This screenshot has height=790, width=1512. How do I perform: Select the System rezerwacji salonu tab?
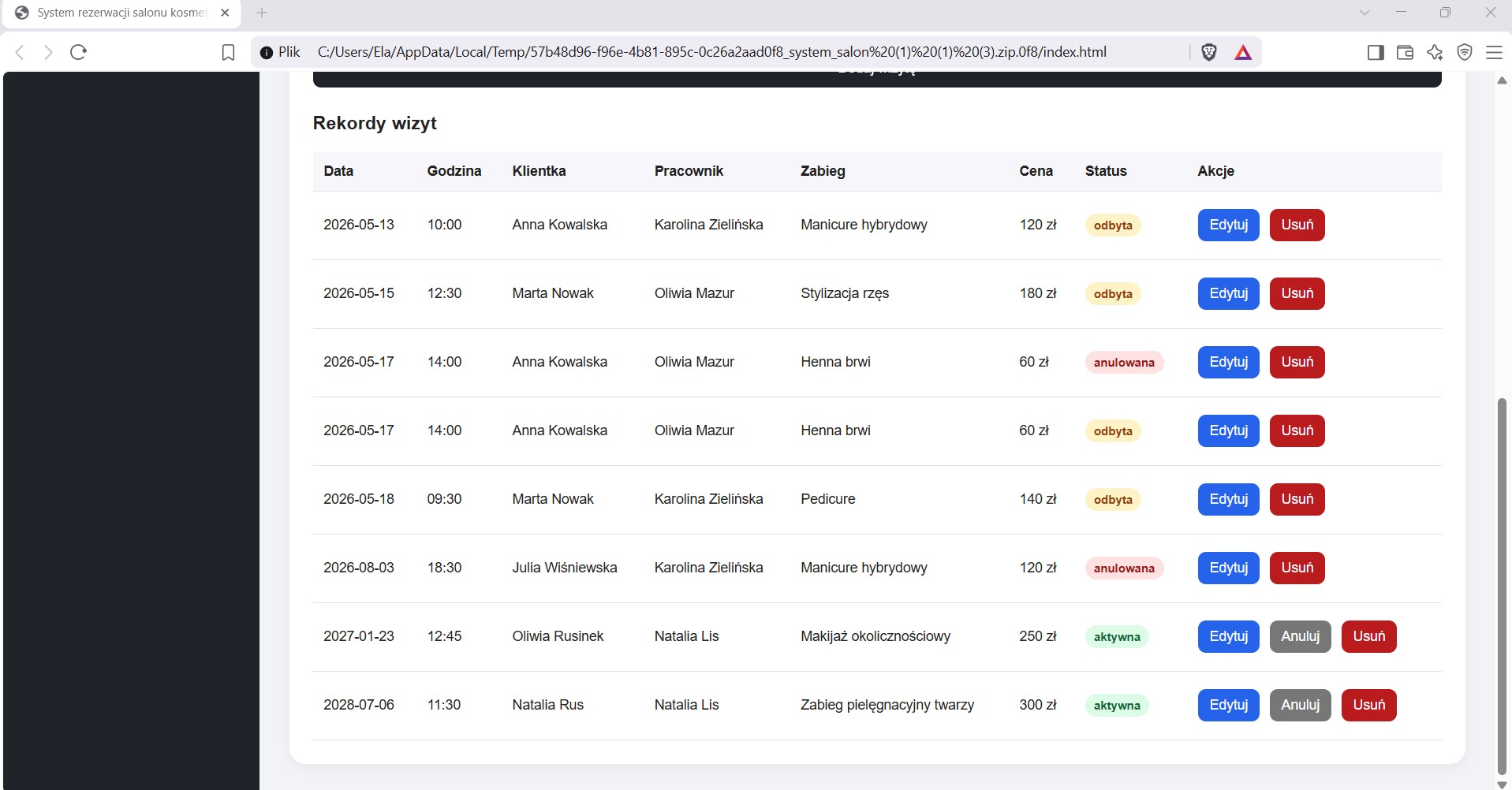[122, 13]
